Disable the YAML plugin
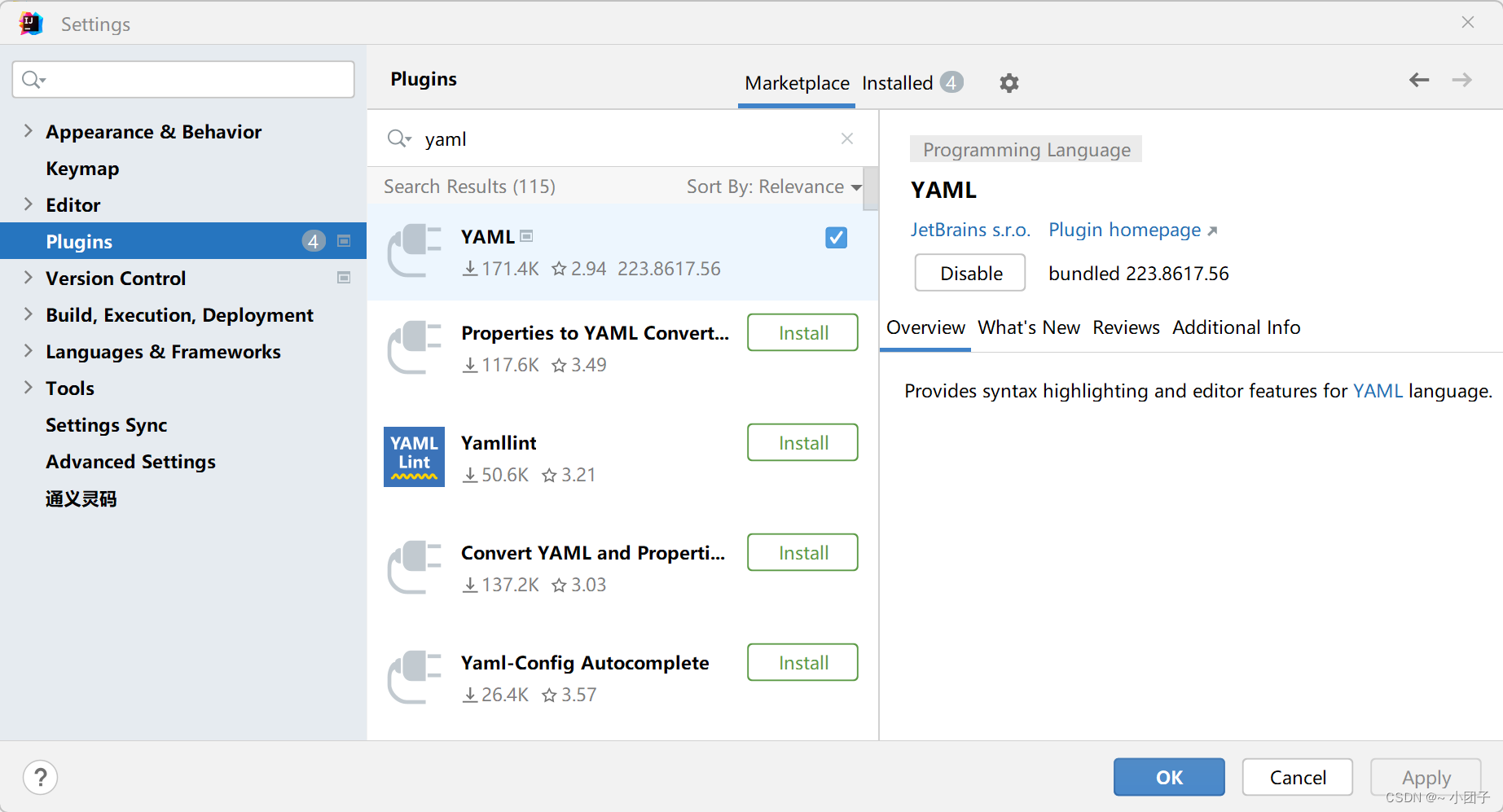 (x=970, y=273)
